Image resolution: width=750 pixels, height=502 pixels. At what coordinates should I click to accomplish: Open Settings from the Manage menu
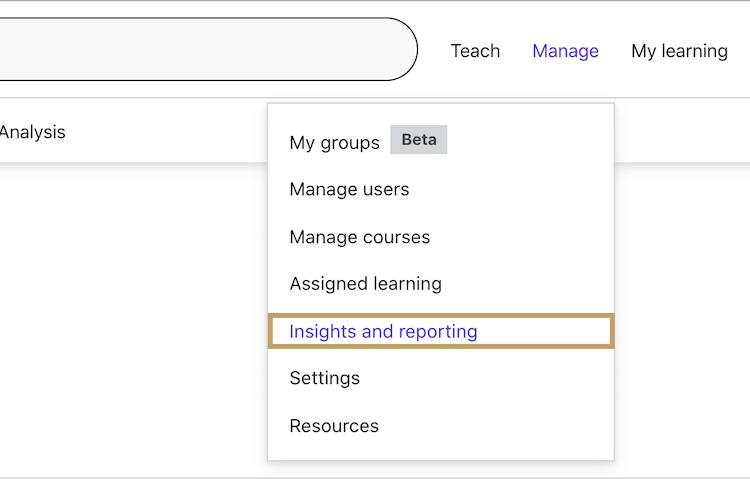point(324,378)
